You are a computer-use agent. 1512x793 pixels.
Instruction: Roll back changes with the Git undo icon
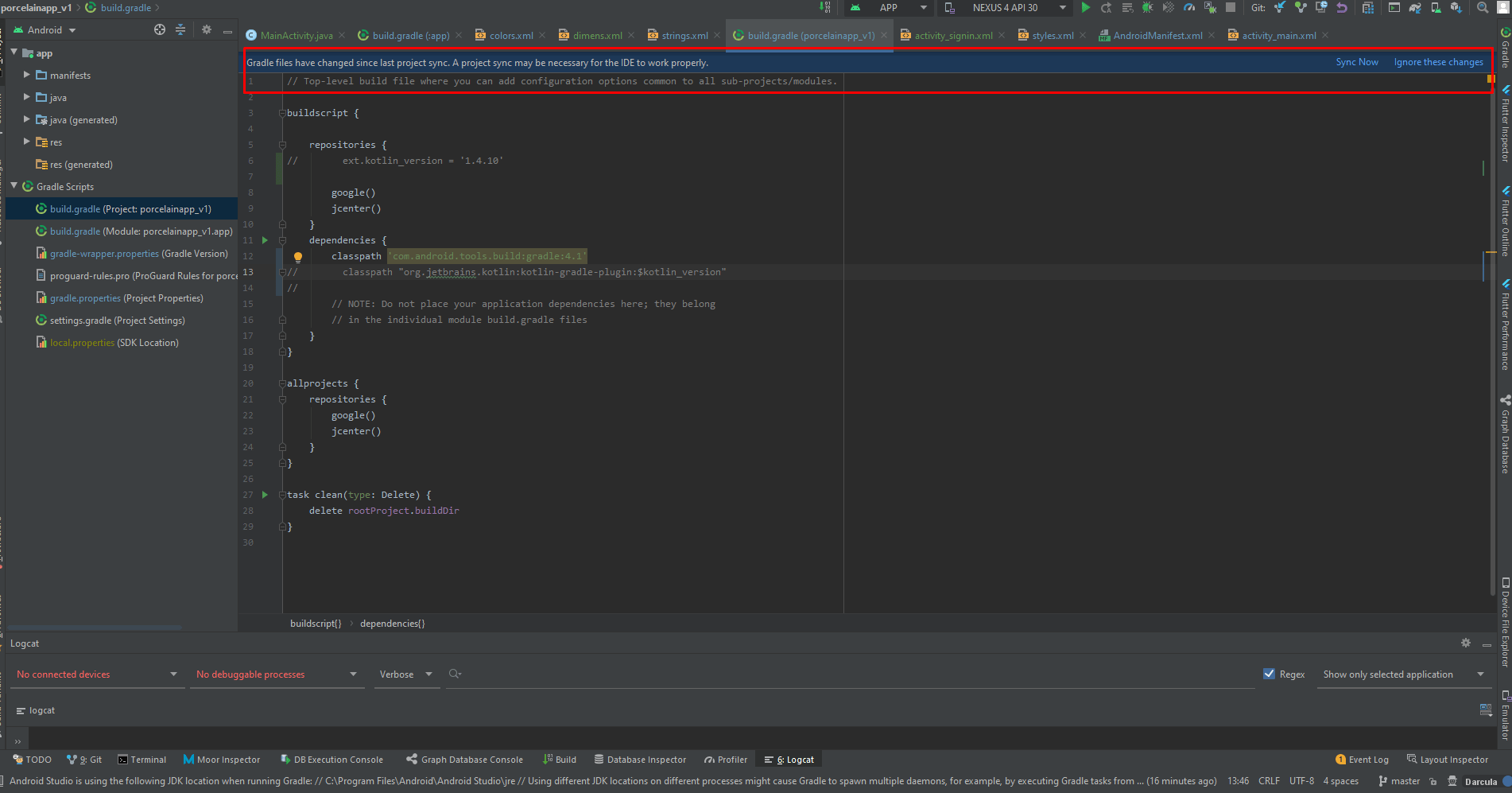pyautogui.click(x=1341, y=8)
